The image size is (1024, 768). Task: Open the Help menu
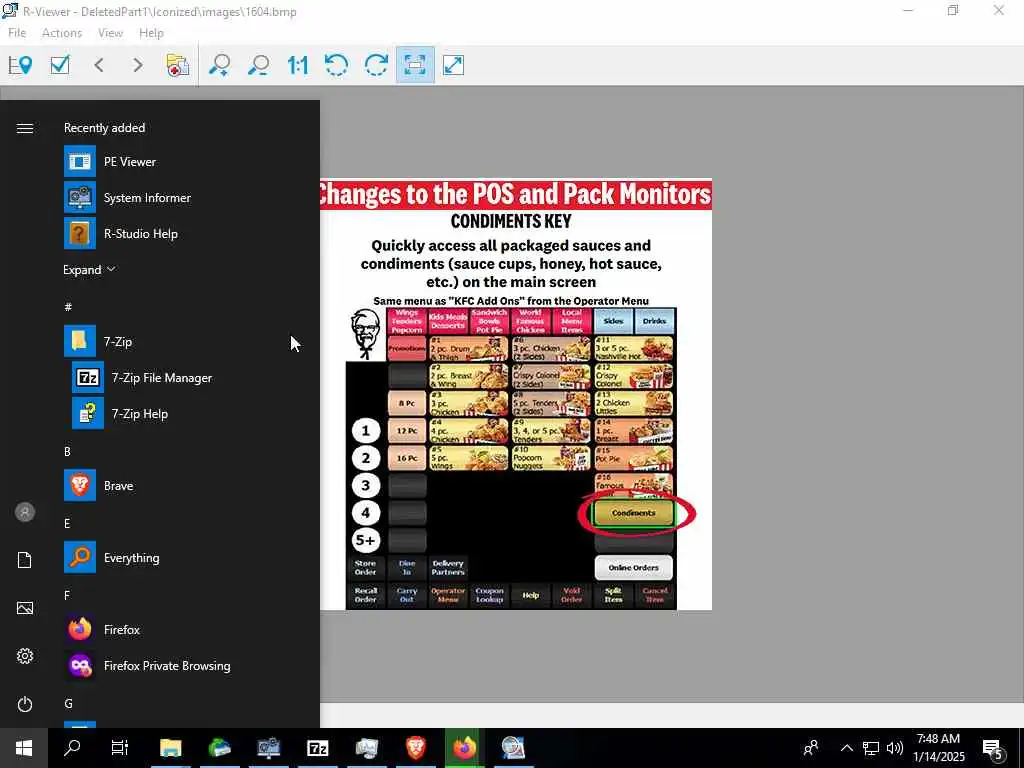(x=151, y=33)
